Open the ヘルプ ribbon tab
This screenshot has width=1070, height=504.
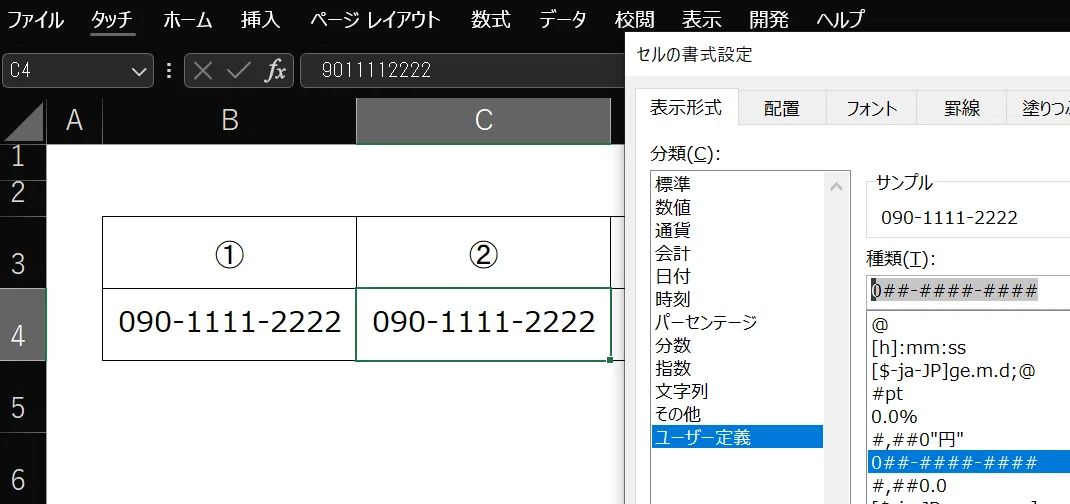click(x=841, y=19)
